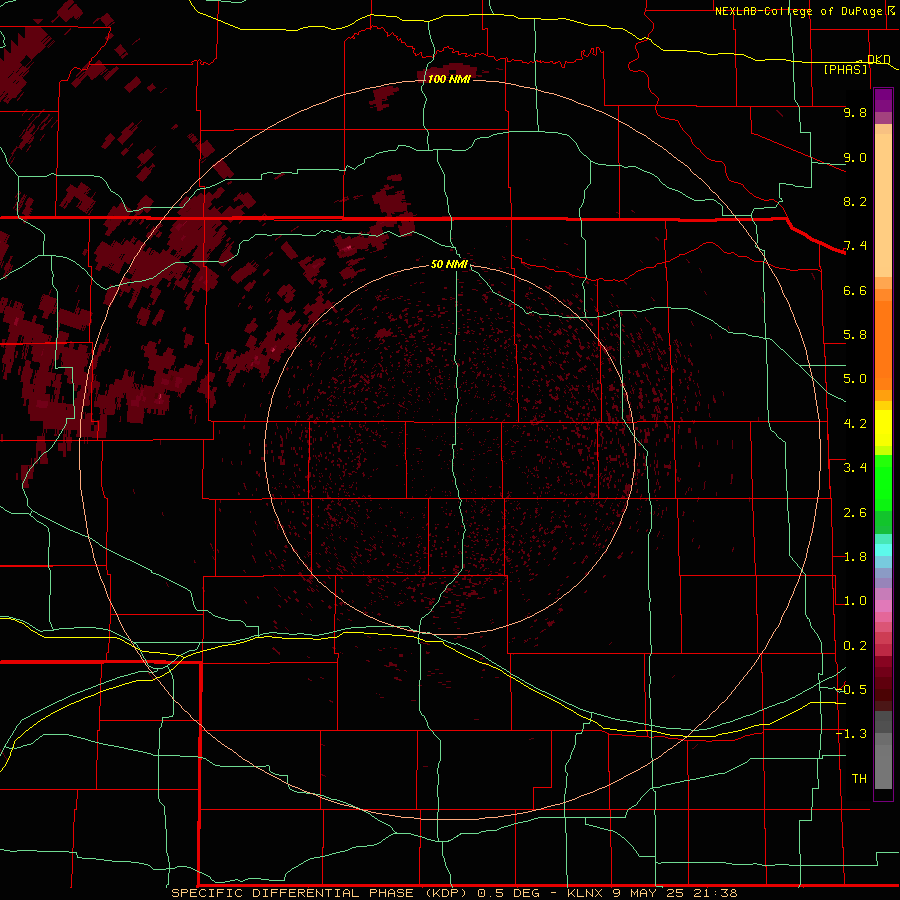Click the [PHAS] label above the color scale
Screen dimensions: 900x900
845,69
